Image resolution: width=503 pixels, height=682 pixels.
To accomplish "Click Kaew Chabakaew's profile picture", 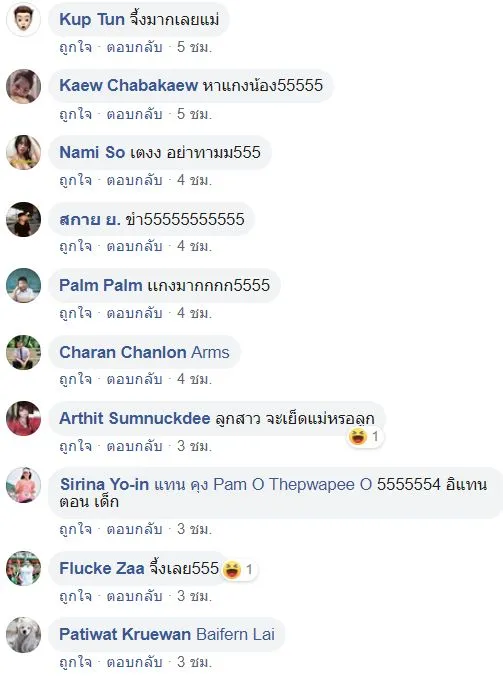I will click(x=23, y=86).
